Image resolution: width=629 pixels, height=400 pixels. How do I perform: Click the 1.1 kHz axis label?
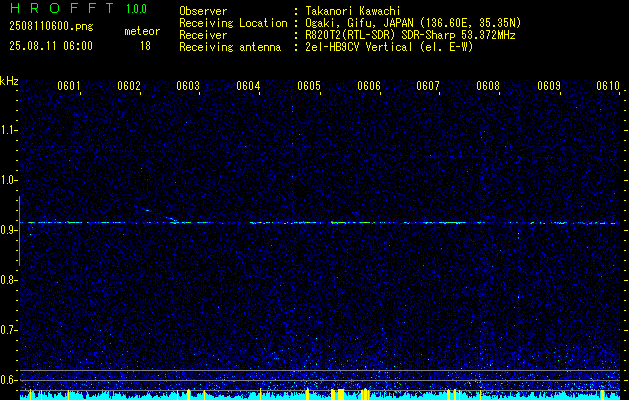coord(8,130)
